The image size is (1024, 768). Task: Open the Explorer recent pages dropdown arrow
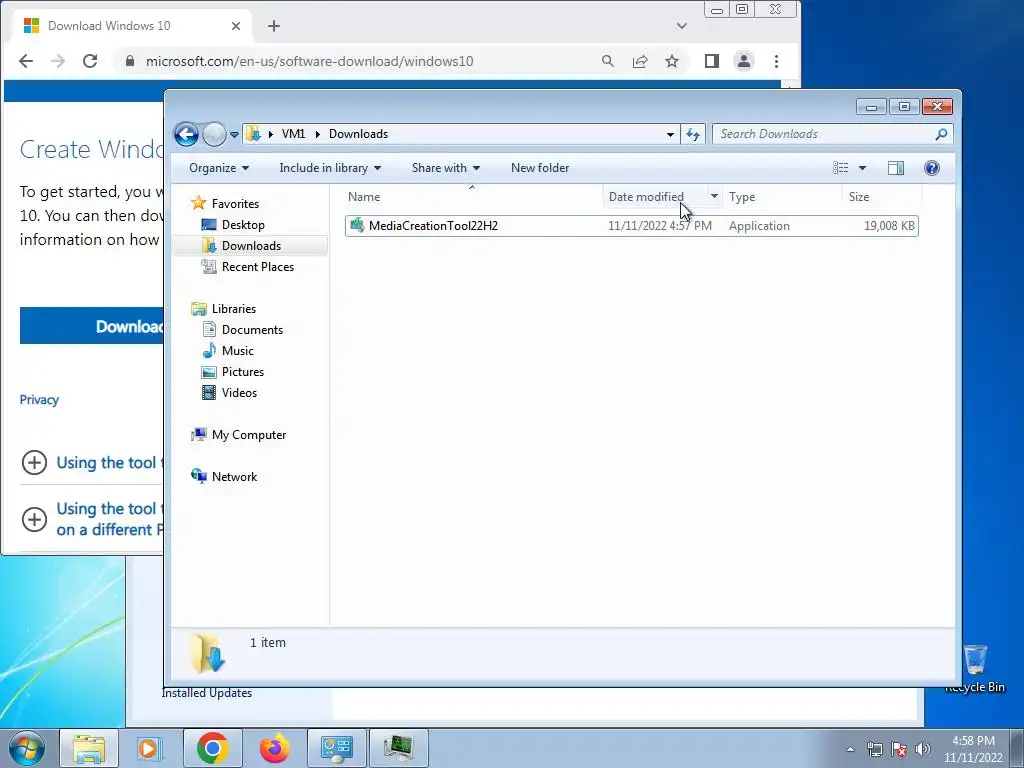point(234,135)
